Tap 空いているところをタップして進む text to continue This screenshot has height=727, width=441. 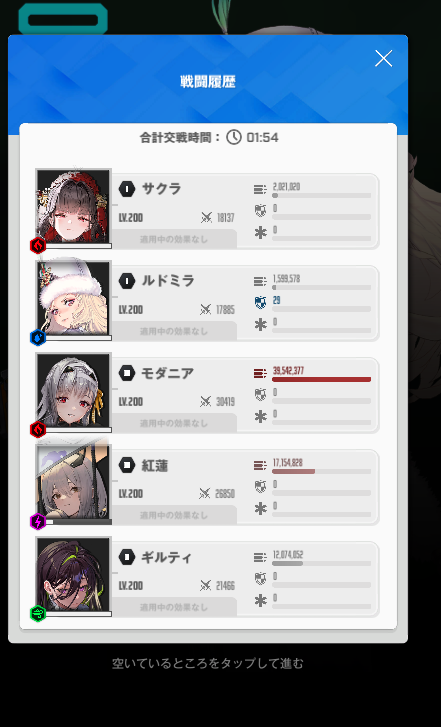point(208,663)
